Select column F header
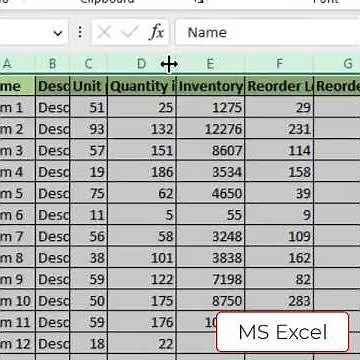Image resolution: width=360 pixels, height=360 pixels. [x=279, y=63]
